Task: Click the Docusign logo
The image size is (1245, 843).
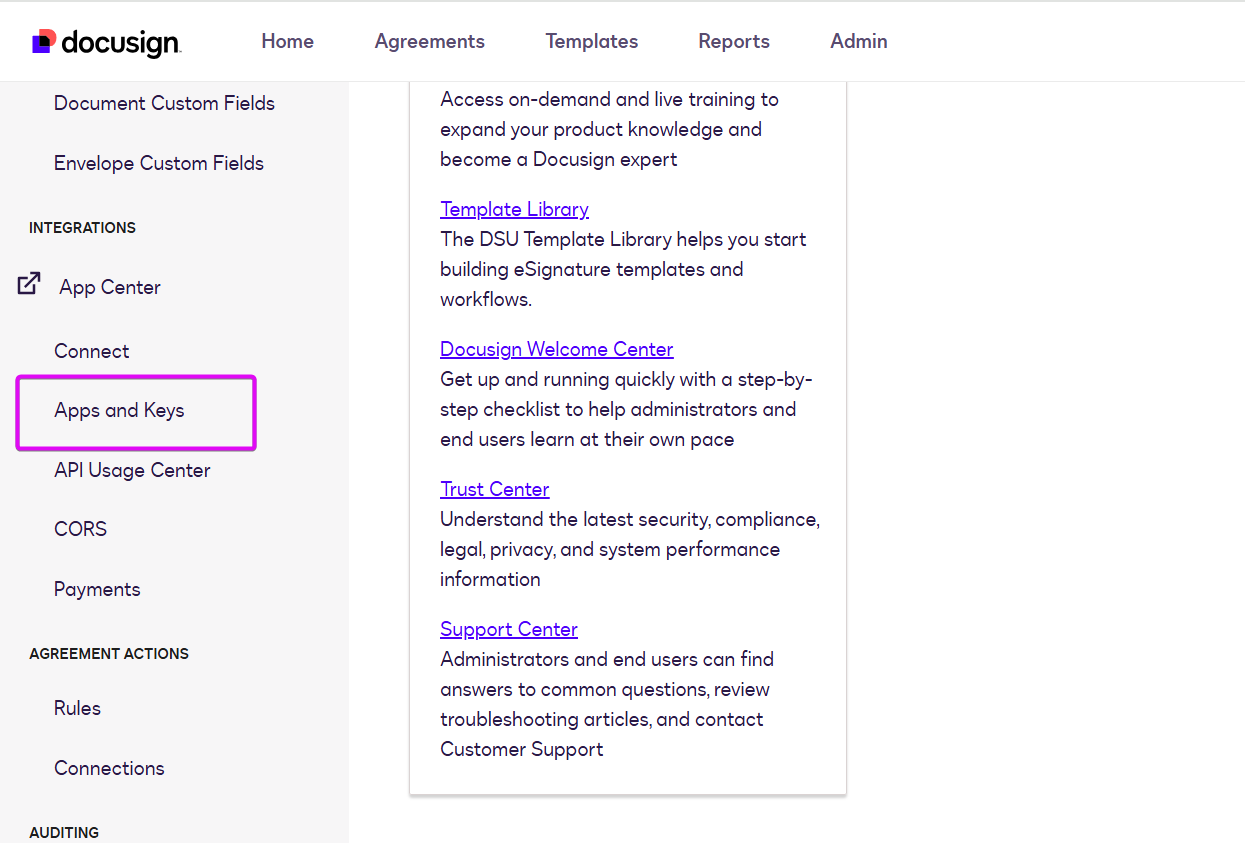Action: (x=105, y=41)
